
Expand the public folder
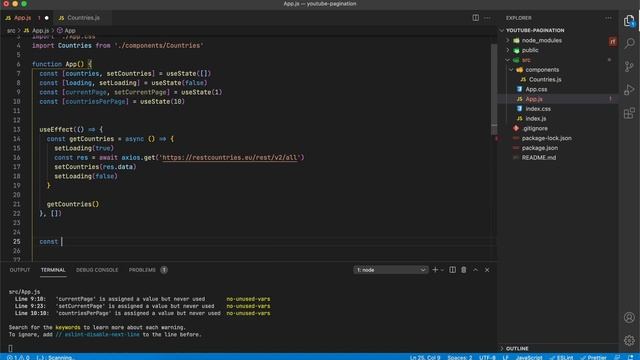(530, 50)
